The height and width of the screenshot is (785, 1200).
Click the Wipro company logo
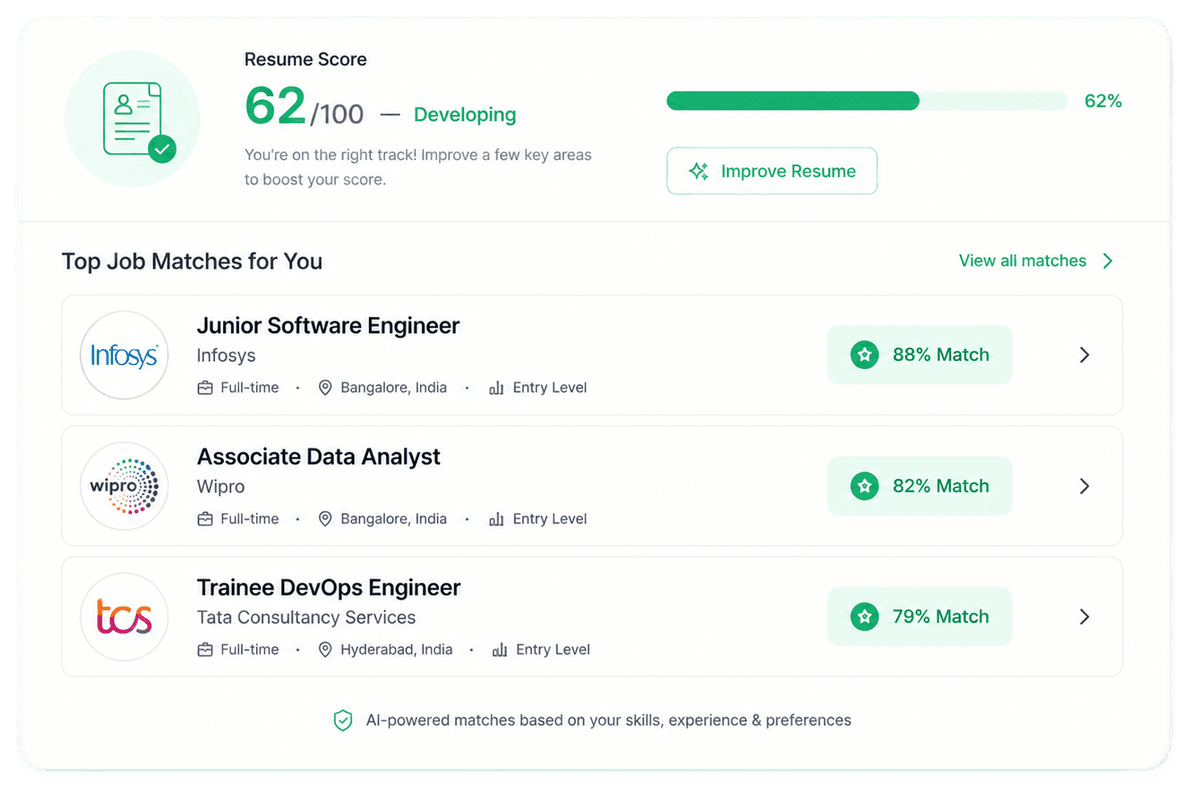(x=124, y=486)
